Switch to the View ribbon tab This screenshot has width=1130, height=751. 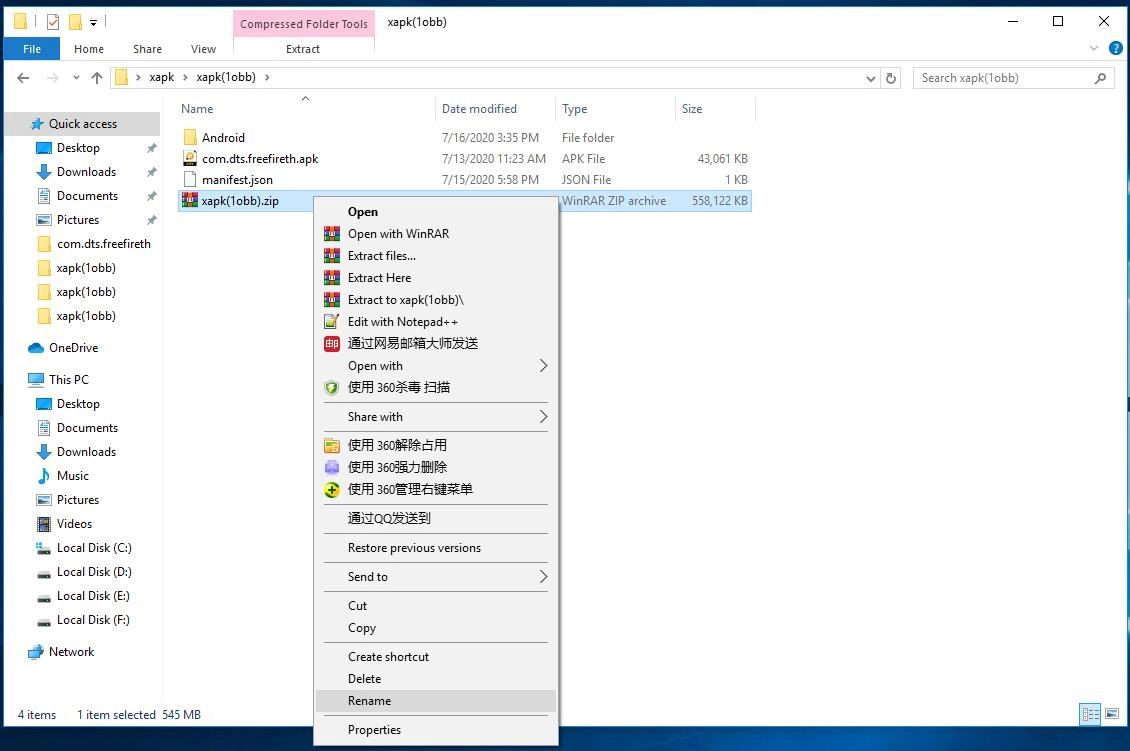(203, 48)
